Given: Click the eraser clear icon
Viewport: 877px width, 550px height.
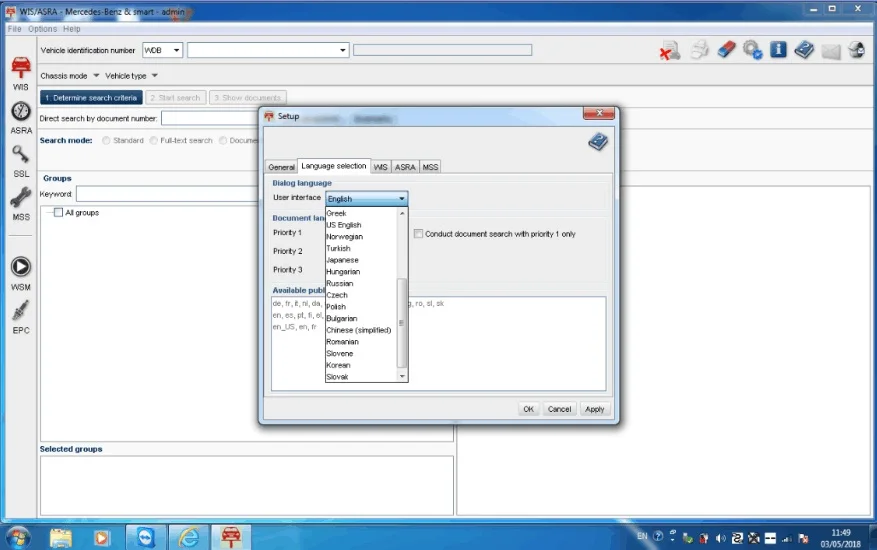Looking at the screenshot, I should pyautogui.click(x=726, y=50).
